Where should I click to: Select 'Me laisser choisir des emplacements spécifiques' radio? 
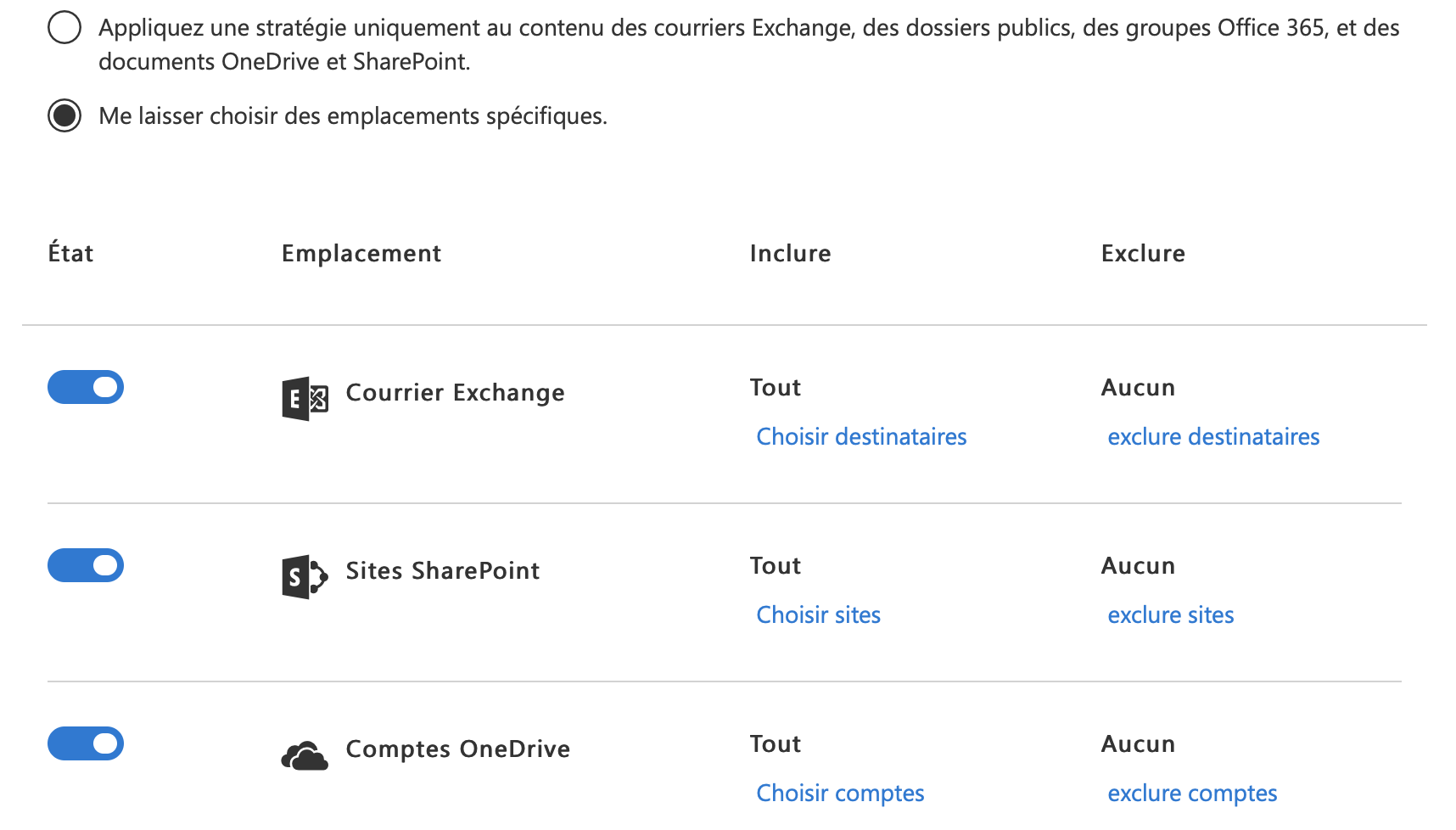pos(64,115)
